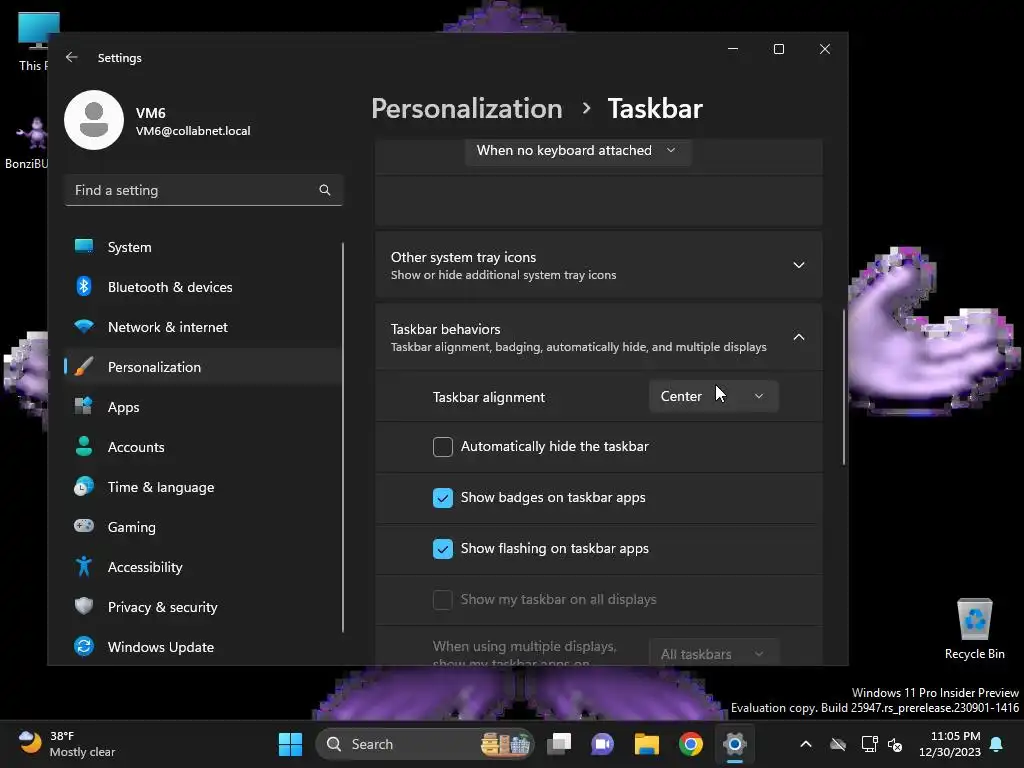This screenshot has width=1024, height=768.
Task: Expand Other system tray icons section
Action: [x=598, y=265]
